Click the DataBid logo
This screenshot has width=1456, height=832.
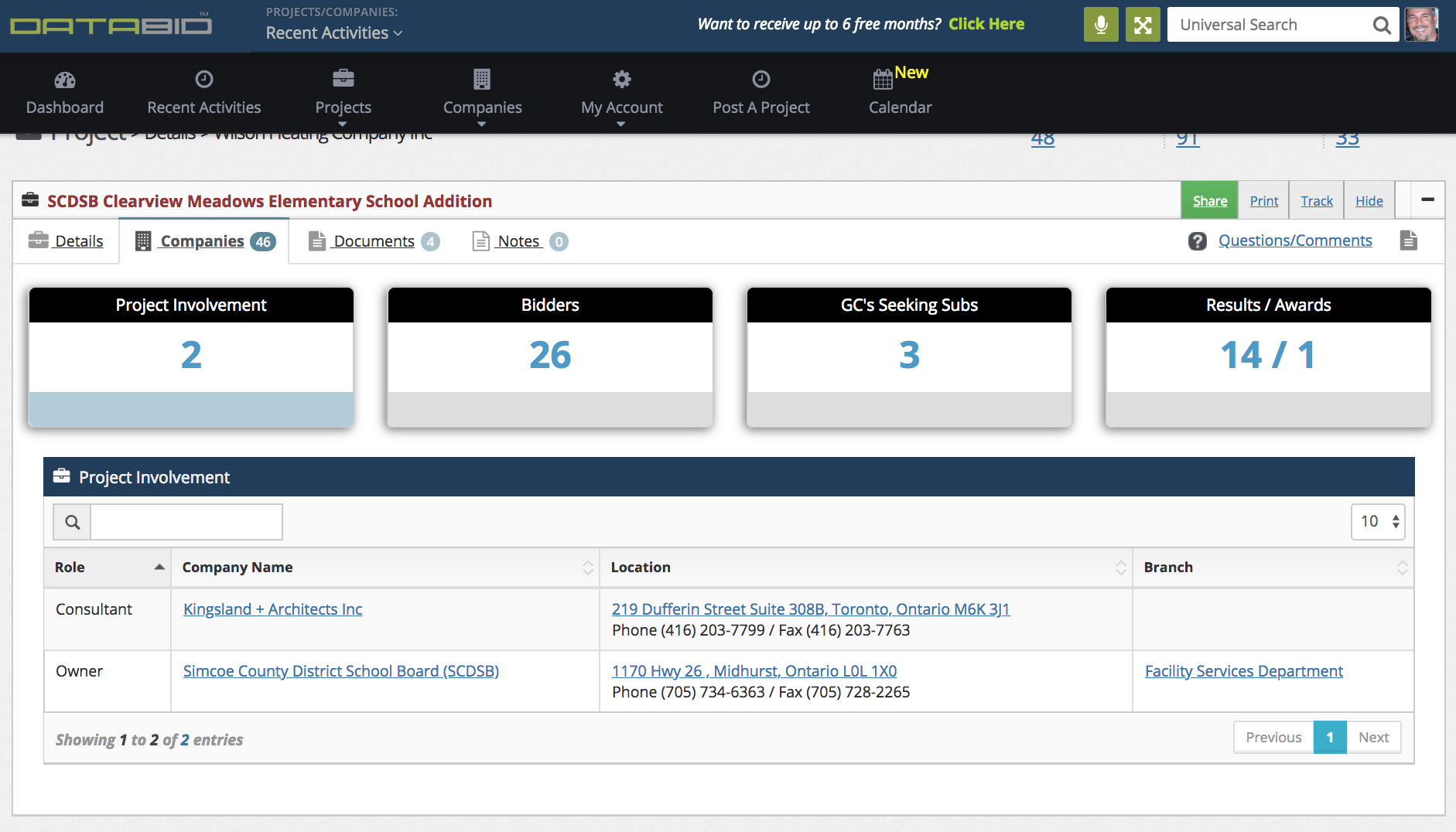[x=111, y=26]
